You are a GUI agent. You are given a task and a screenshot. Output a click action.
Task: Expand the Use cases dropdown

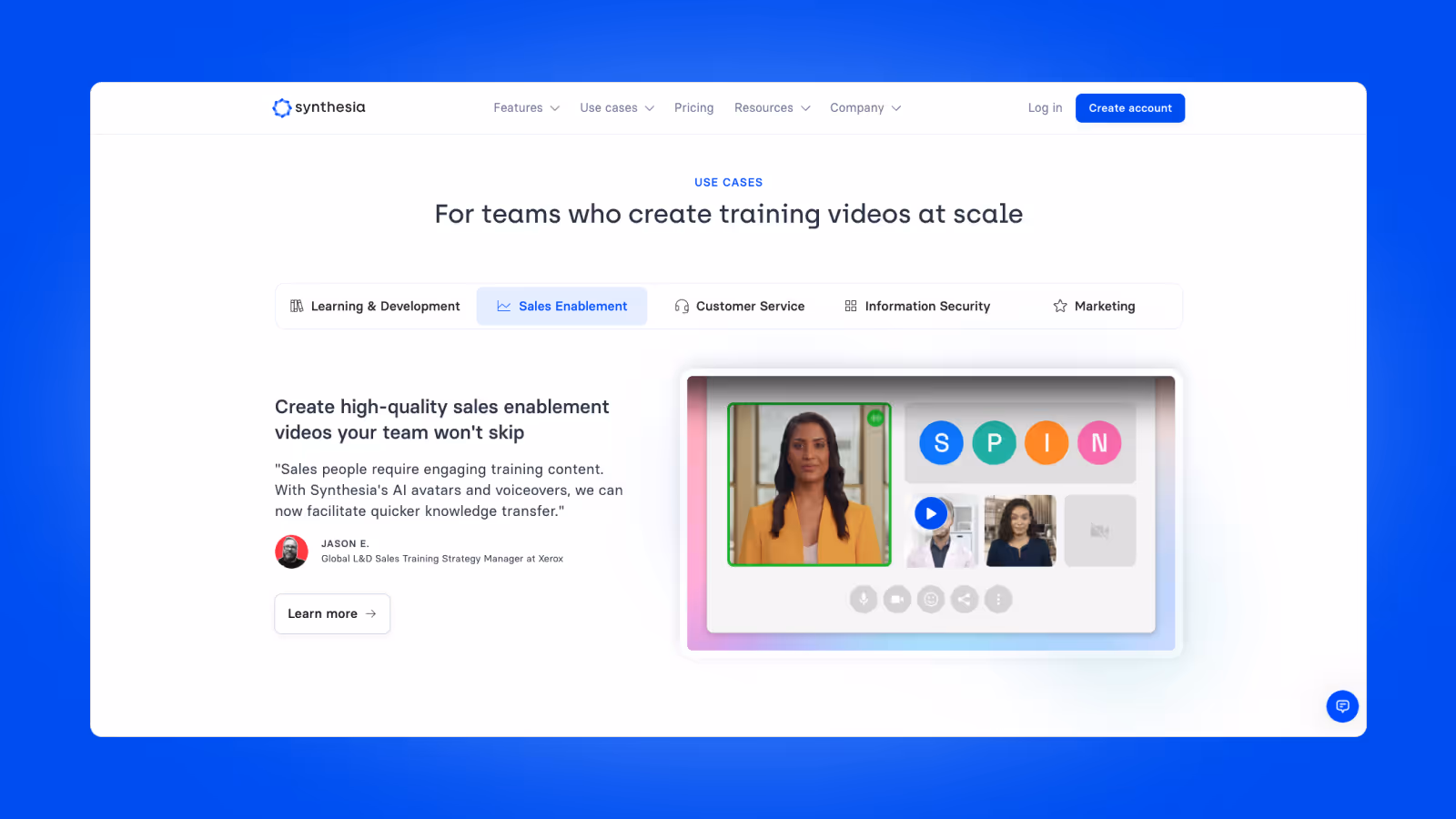click(x=617, y=107)
